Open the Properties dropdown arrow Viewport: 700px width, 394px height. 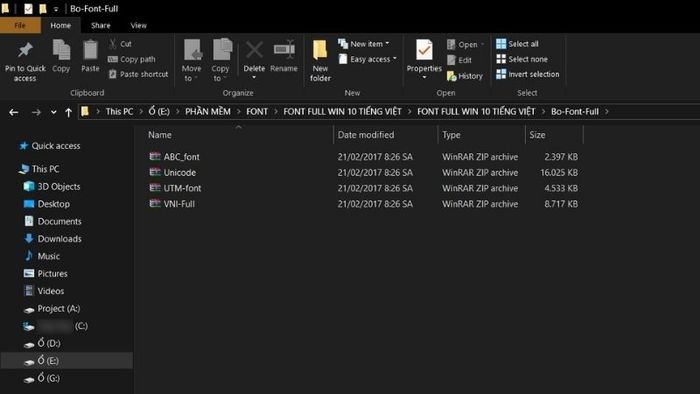click(424, 78)
